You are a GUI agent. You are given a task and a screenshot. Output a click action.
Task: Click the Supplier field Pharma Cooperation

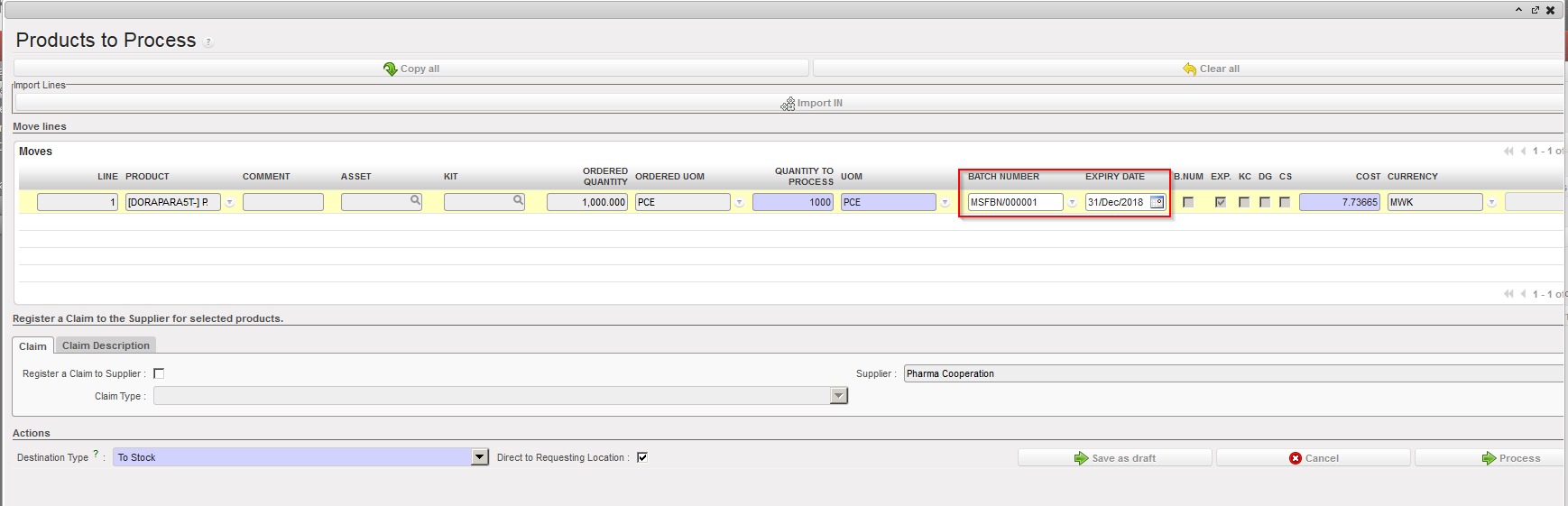(1234, 373)
